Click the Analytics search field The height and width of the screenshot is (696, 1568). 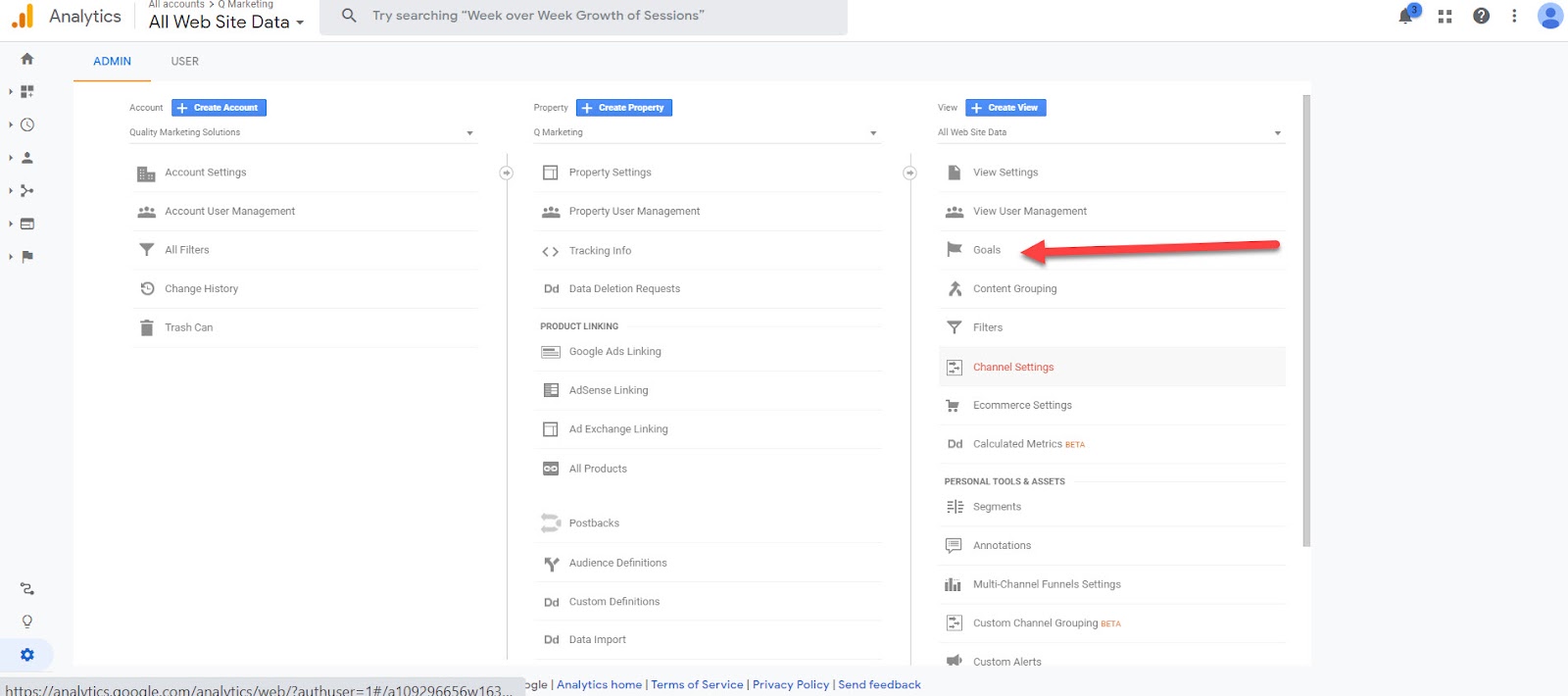588,16
